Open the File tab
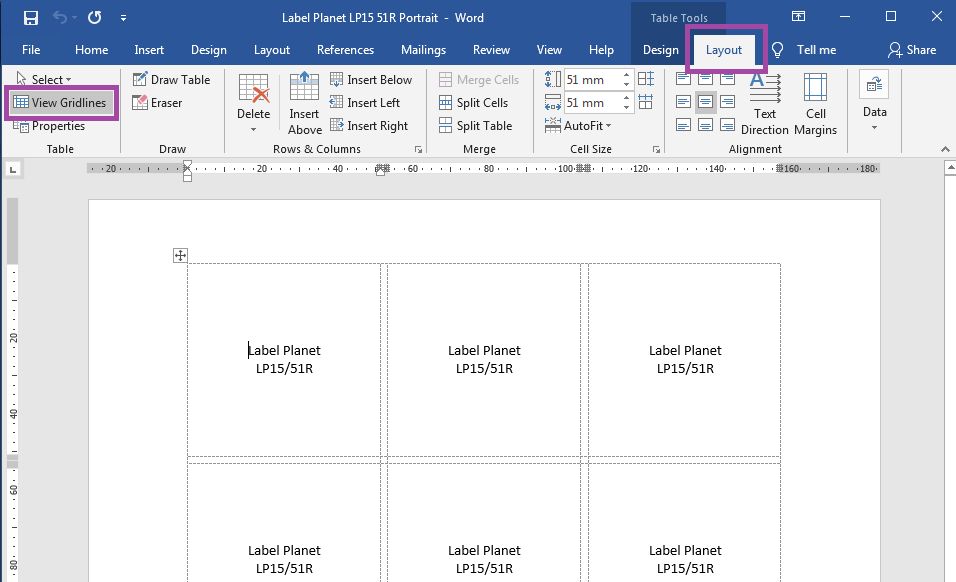This screenshot has height=582, width=956. click(31, 50)
